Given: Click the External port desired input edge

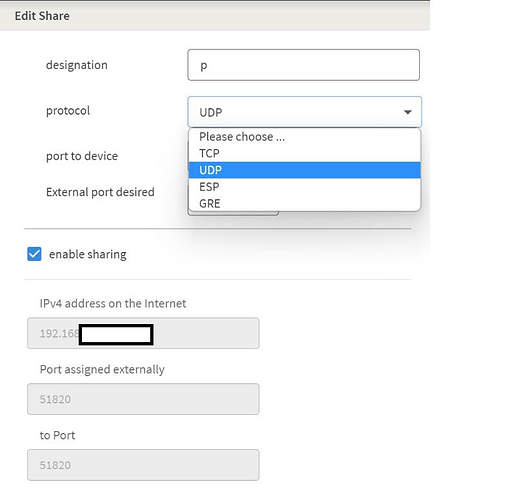Looking at the screenshot, I should tap(233, 214).
